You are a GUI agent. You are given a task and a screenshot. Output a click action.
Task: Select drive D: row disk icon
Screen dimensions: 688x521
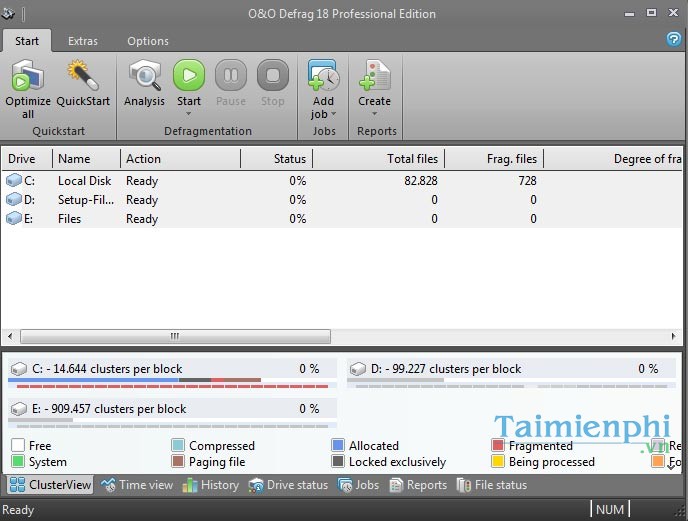coord(14,199)
